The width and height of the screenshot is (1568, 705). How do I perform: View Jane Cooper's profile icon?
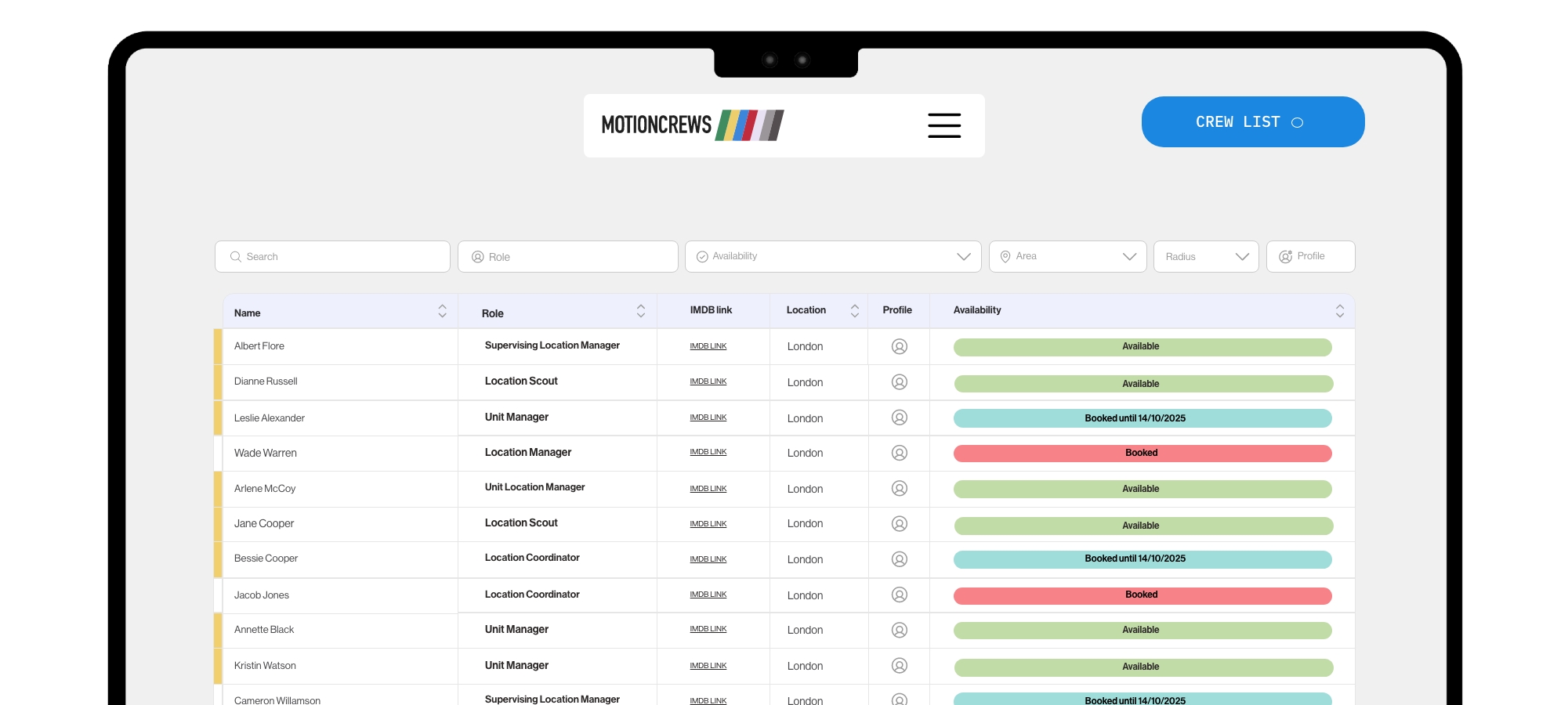[x=899, y=523]
